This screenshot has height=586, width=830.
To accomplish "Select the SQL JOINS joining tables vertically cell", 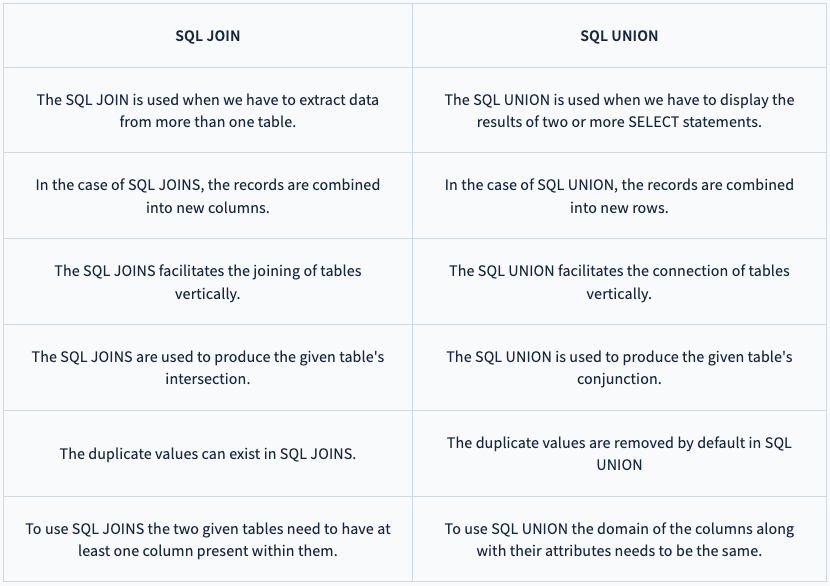I will coord(208,282).
